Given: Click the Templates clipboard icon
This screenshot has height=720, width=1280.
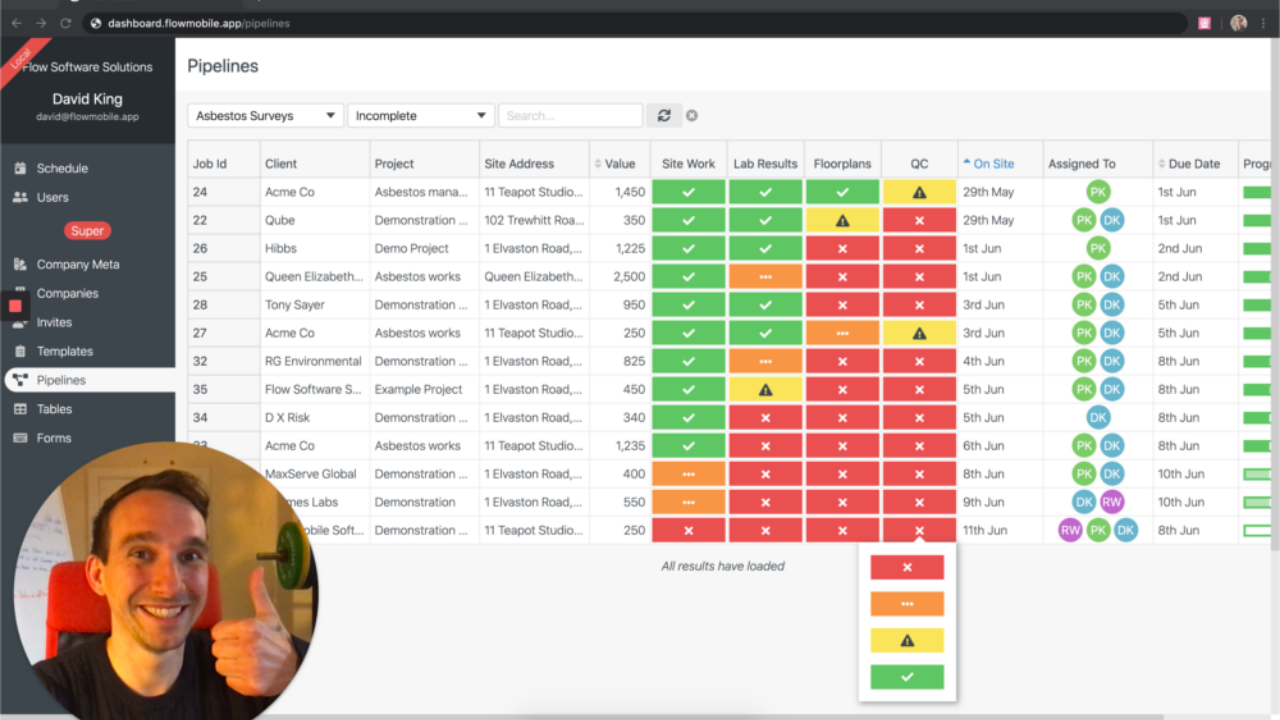Looking at the screenshot, I should point(19,351).
